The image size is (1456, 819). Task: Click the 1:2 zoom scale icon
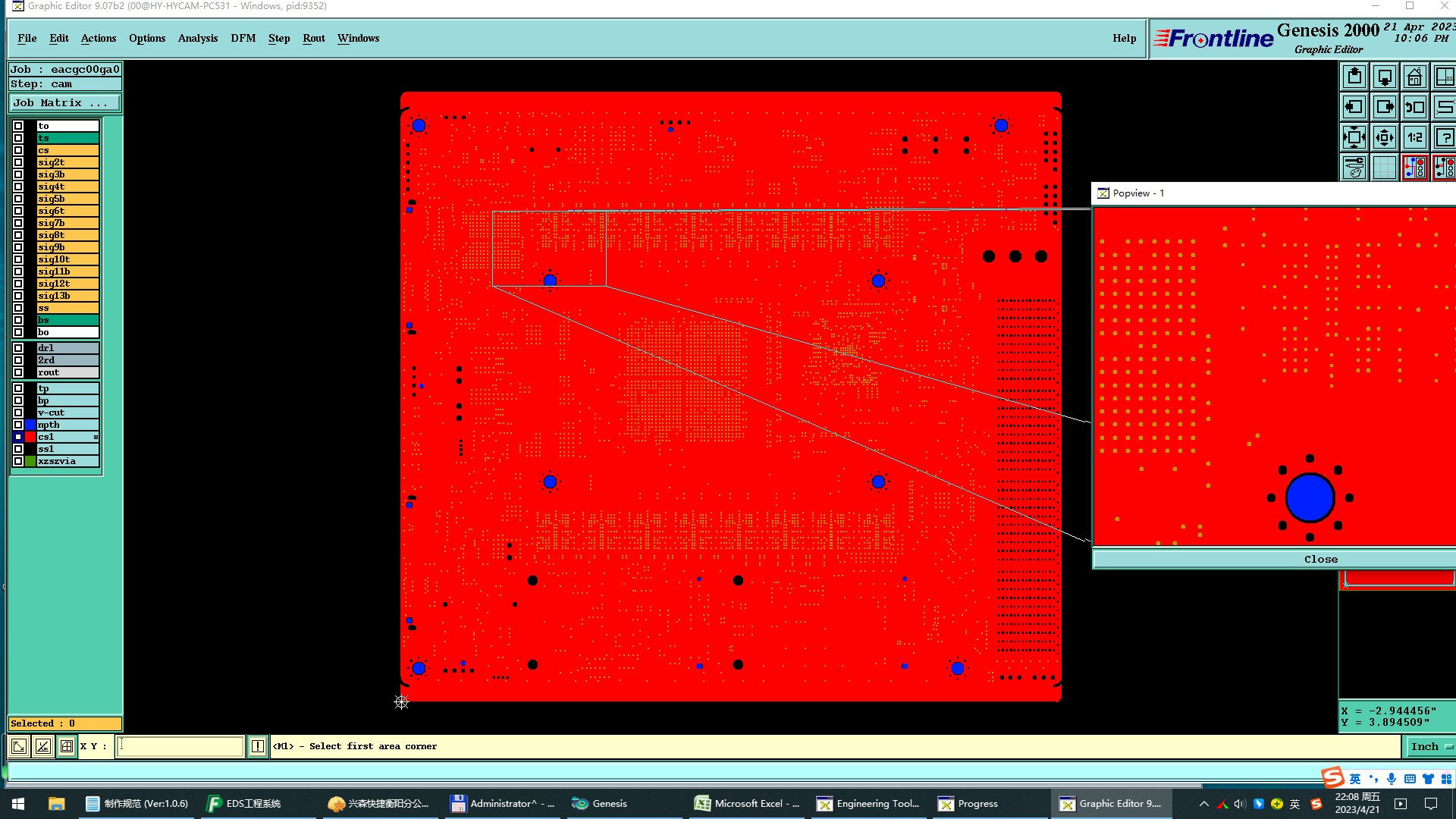(x=1415, y=137)
